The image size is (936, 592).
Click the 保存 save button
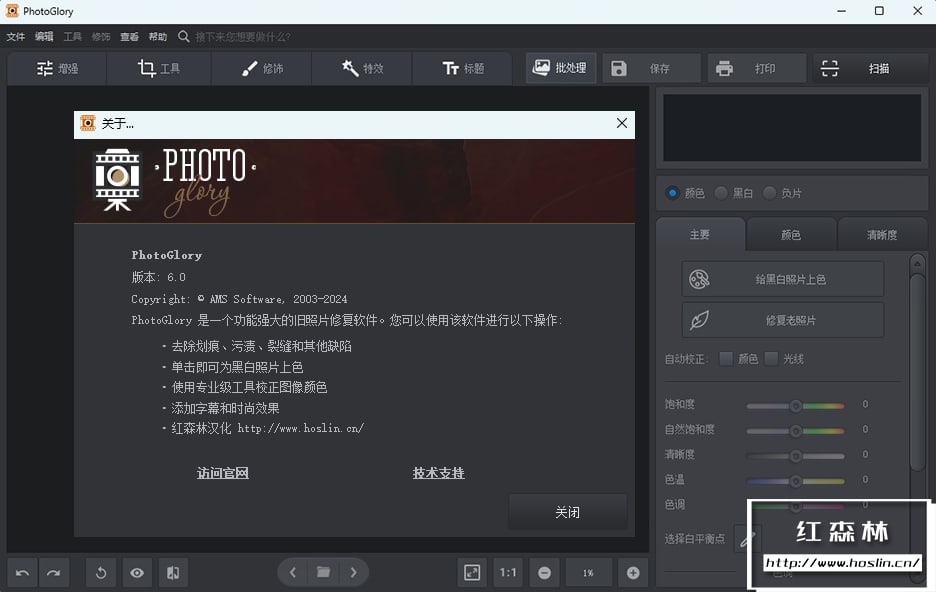(x=651, y=69)
